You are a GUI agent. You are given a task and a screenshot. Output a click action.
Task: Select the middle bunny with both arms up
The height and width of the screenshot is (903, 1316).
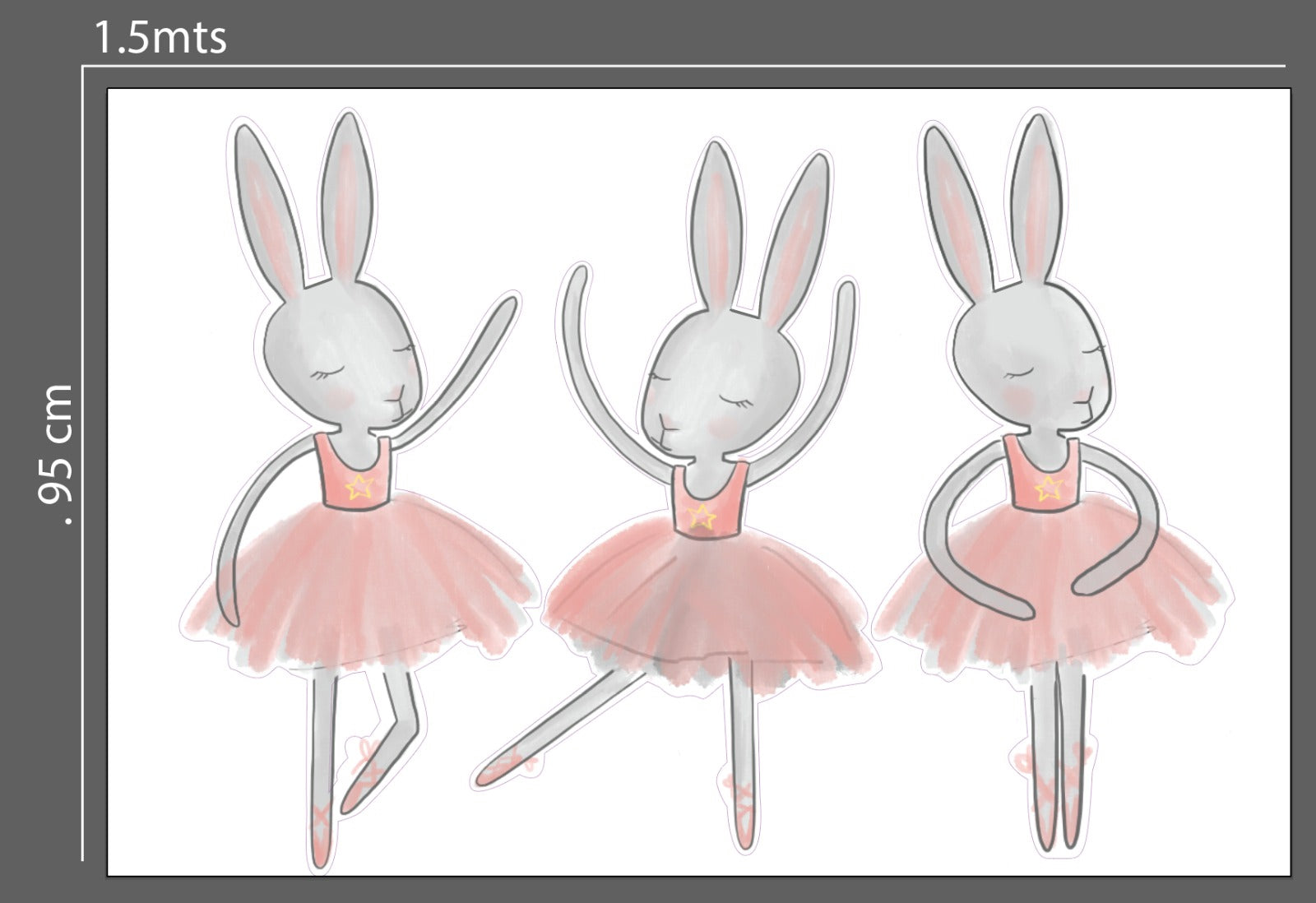point(676,496)
